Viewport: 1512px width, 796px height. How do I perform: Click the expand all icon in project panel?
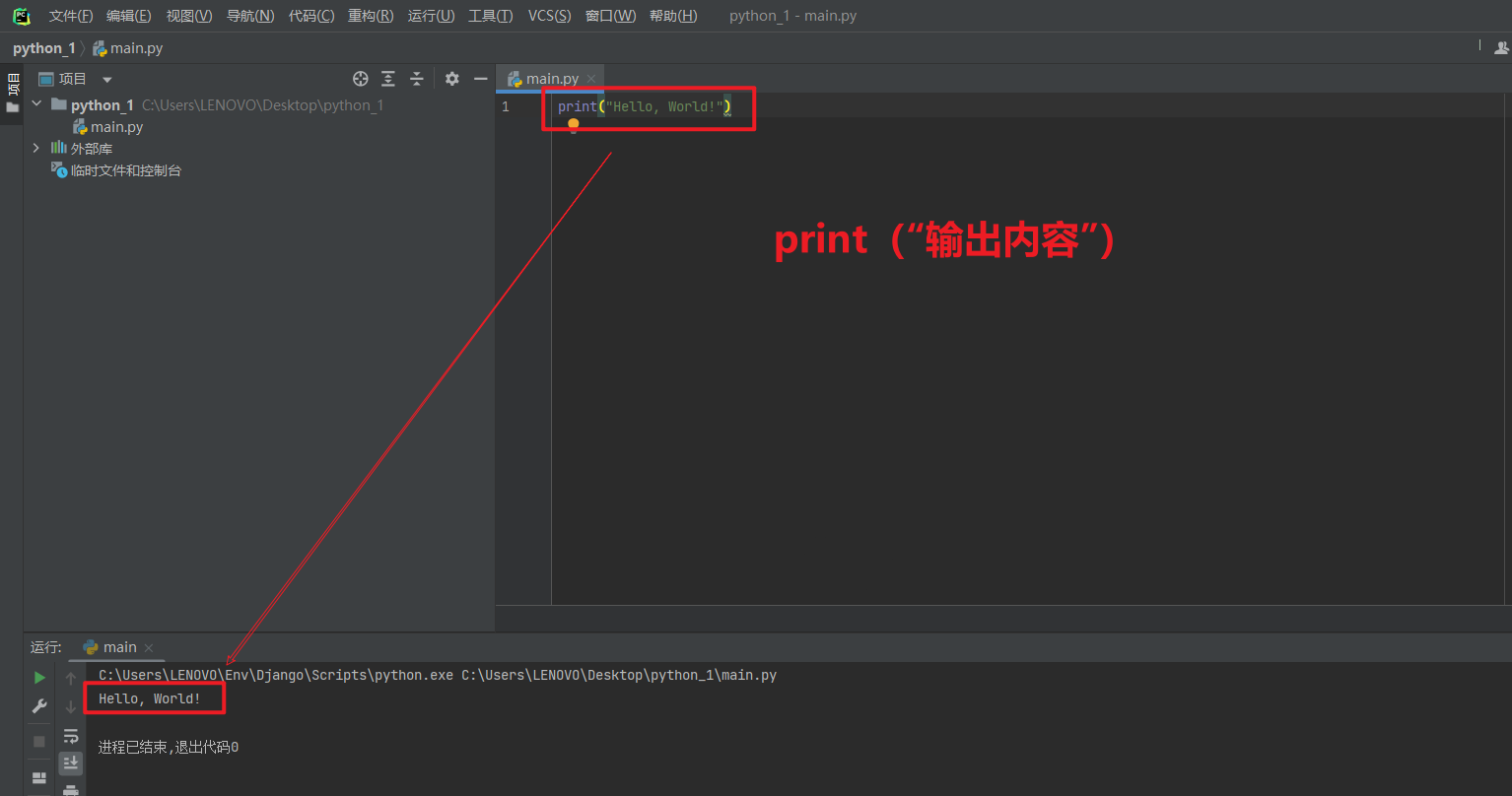[x=388, y=79]
